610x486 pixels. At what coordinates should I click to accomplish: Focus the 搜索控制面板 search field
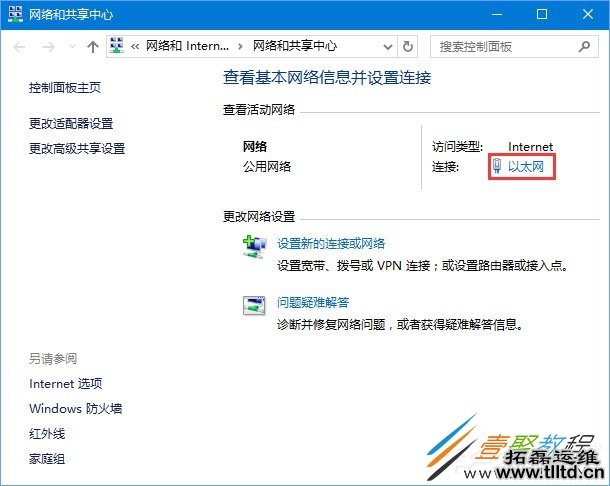click(514, 47)
